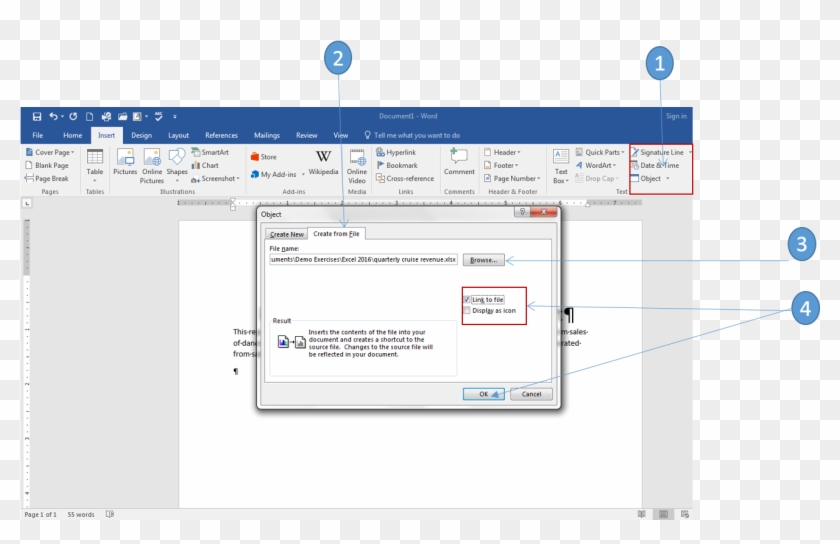Open the Customize Quick Access Toolbar arrow

click(175, 116)
